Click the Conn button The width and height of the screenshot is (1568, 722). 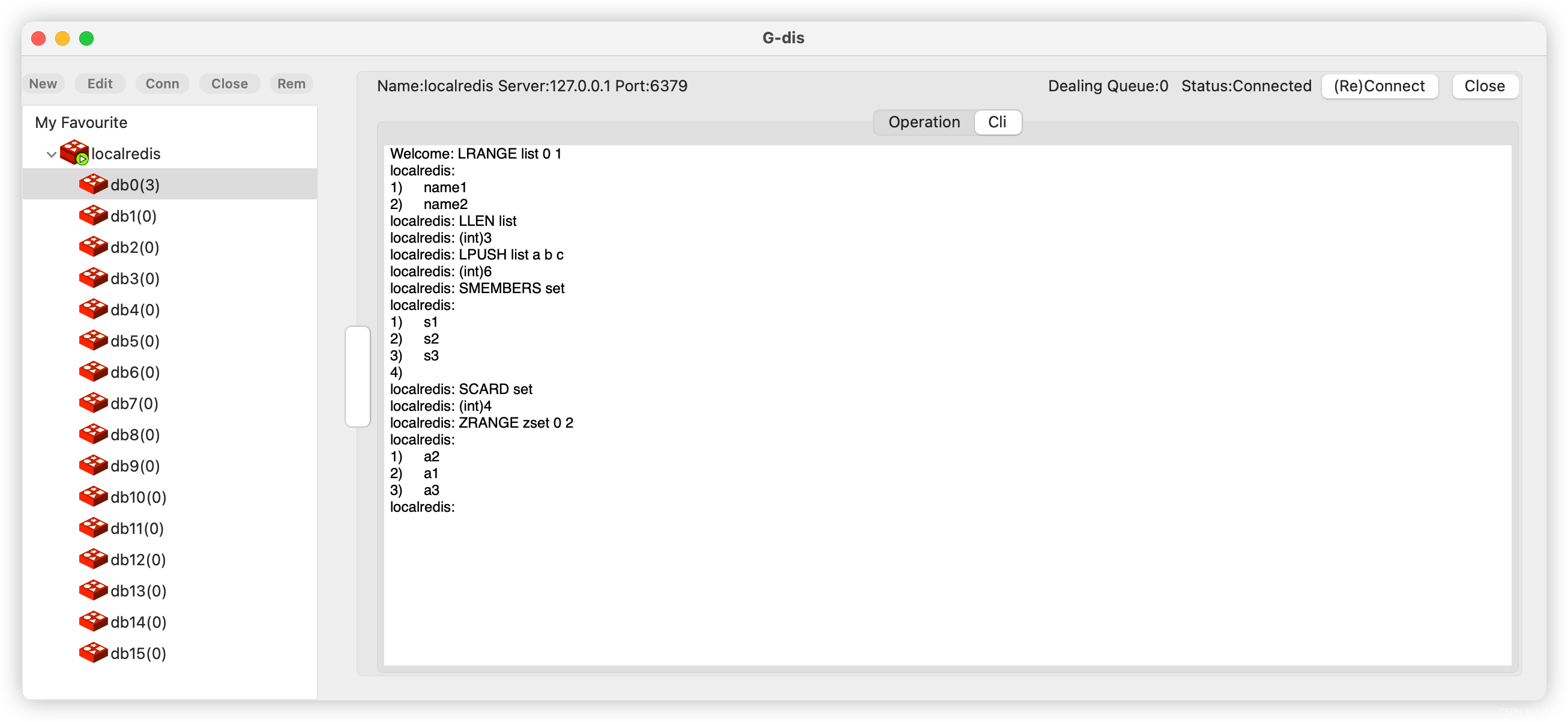click(x=163, y=83)
